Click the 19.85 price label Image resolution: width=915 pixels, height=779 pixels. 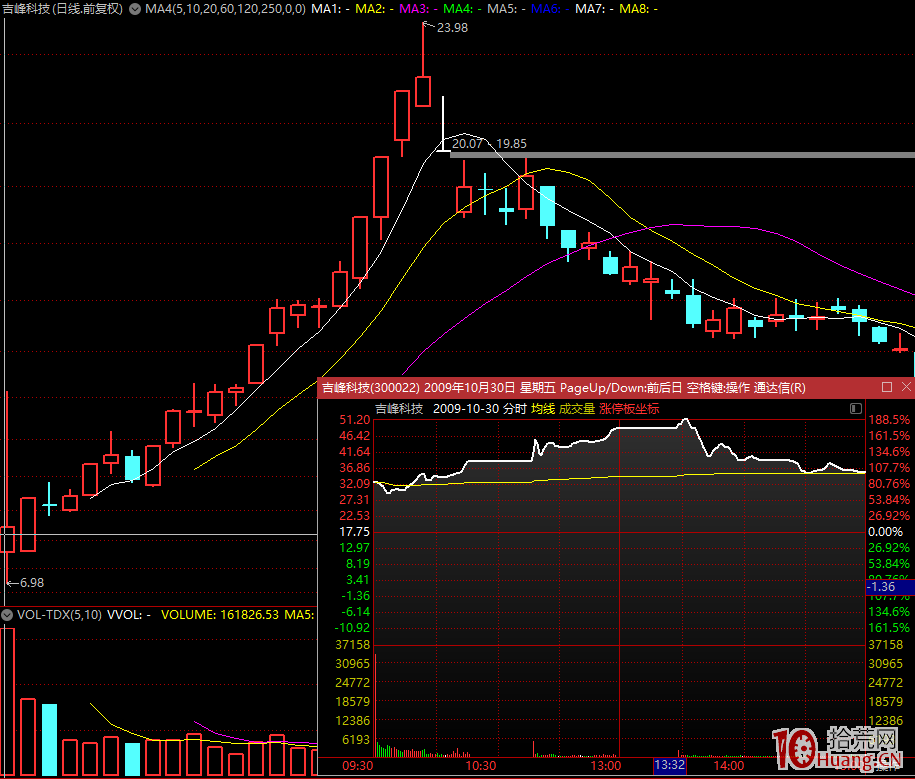tap(511, 144)
